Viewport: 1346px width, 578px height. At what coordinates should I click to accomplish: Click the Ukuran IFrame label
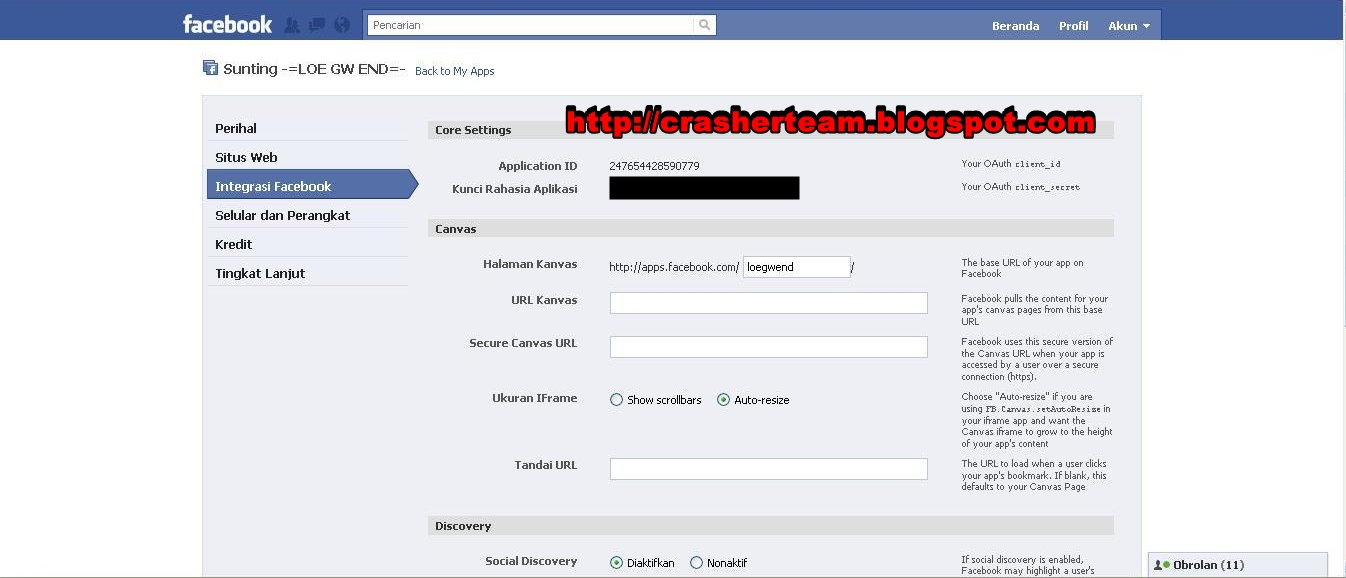(x=535, y=398)
